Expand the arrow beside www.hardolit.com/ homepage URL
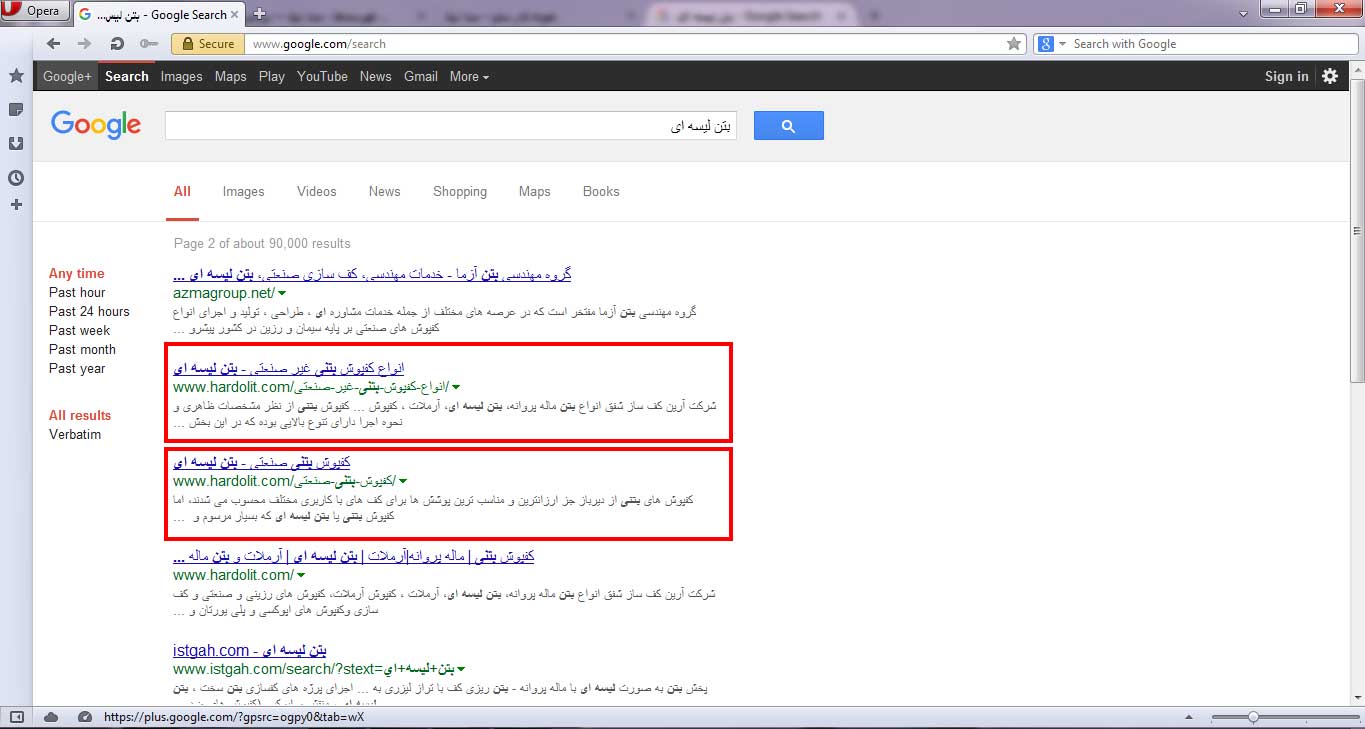Image resolution: width=1365 pixels, height=729 pixels. [301, 575]
